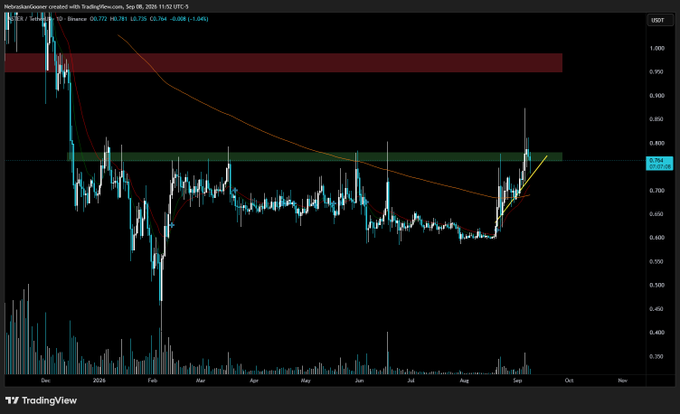The width and height of the screenshot is (680, 414).
Task: Click the Feb label on time axis
Action: click(x=152, y=381)
